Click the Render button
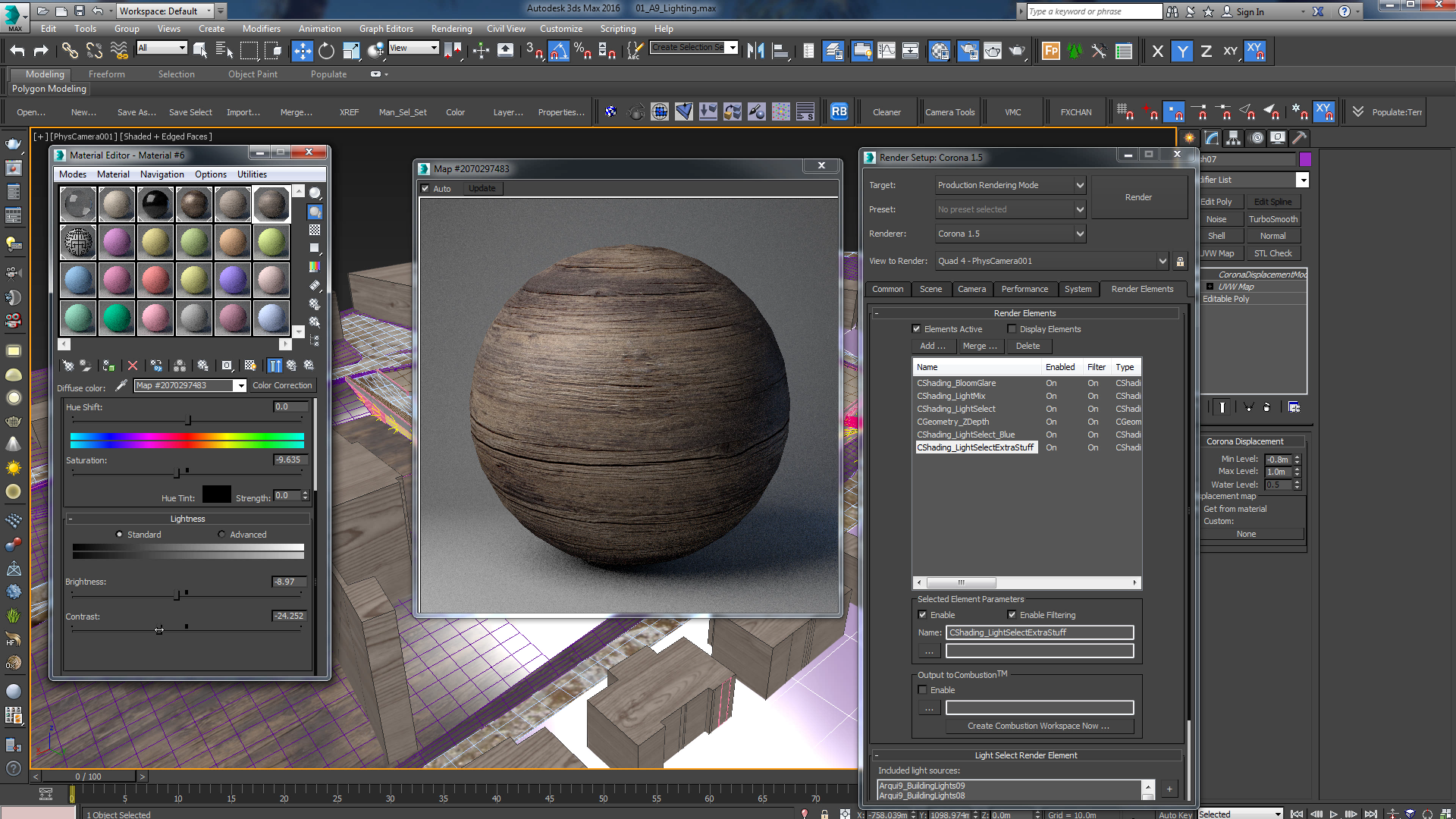The image size is (1456, 819). [x=1138, y=197]
